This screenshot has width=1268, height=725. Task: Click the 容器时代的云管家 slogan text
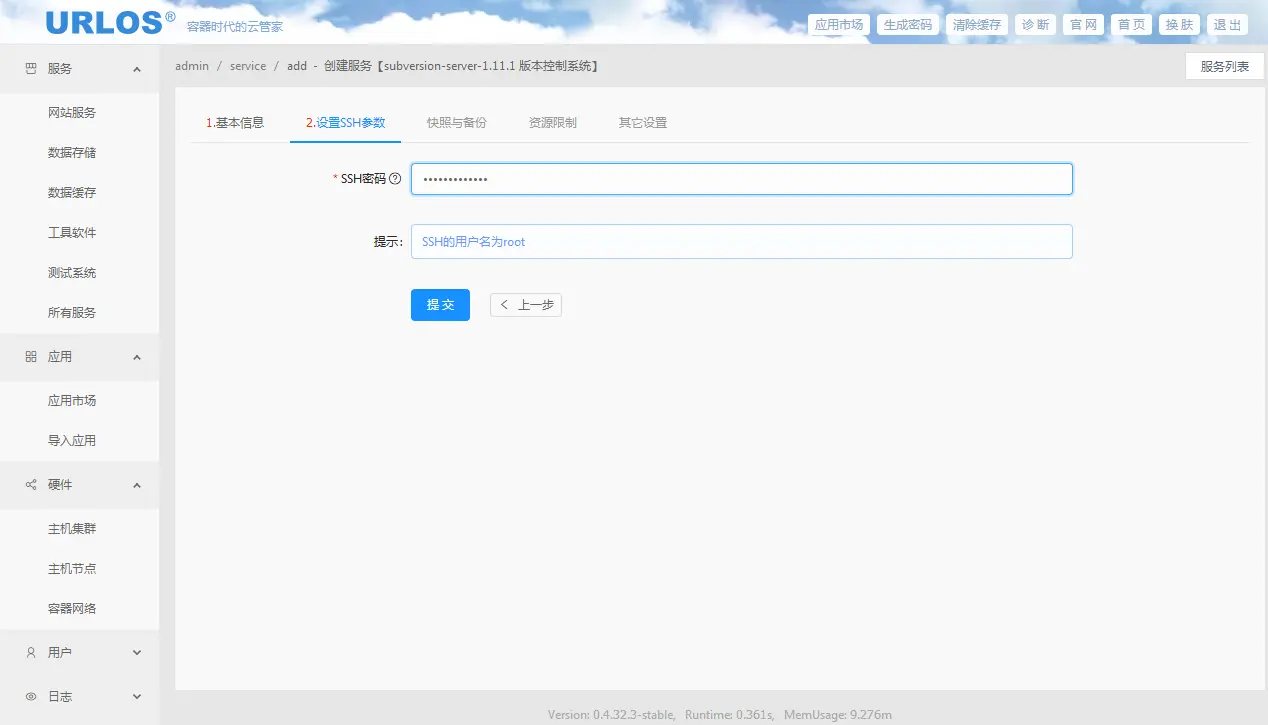235,27
